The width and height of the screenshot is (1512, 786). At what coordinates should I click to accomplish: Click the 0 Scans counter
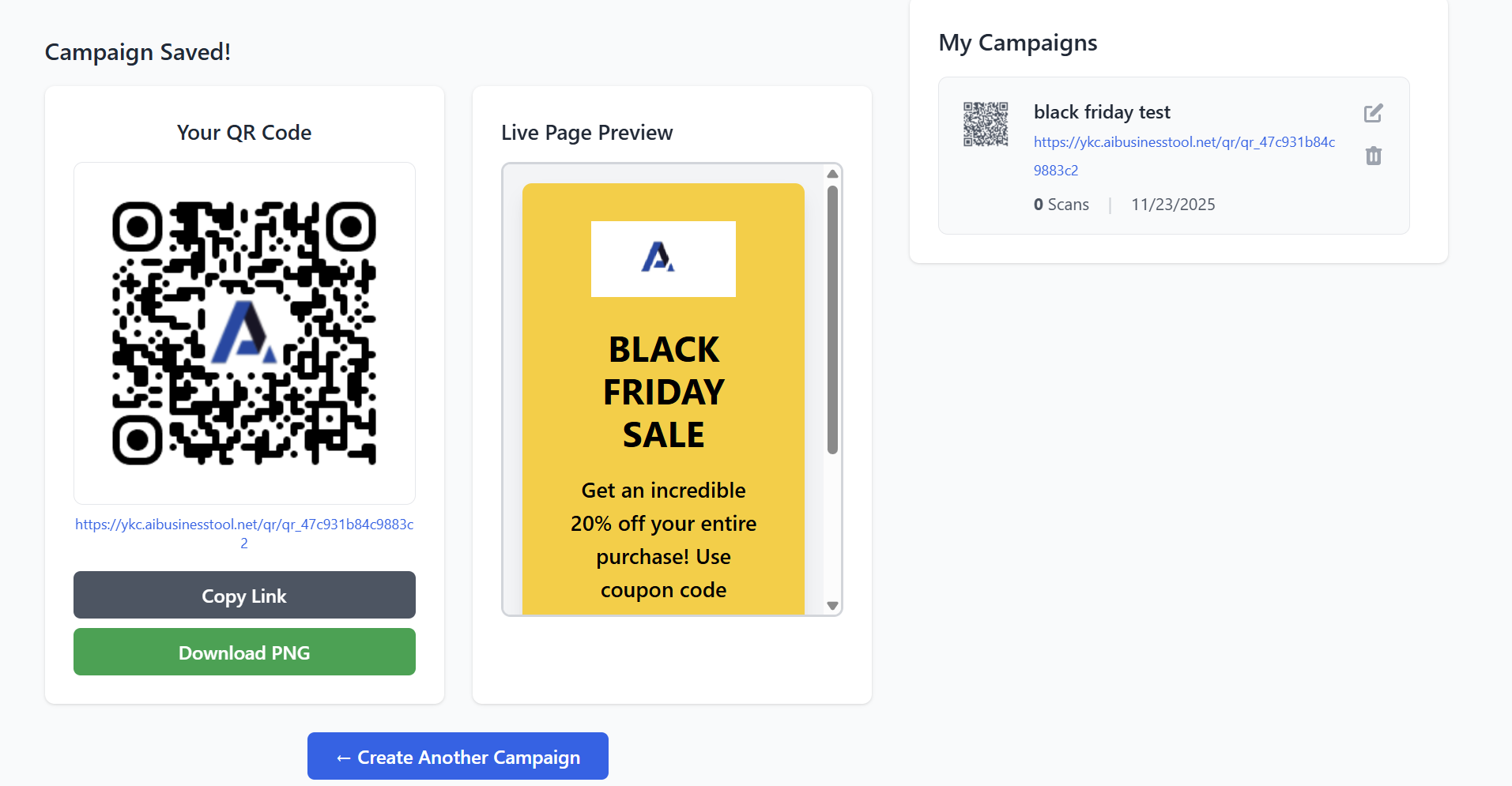(x=1061, y=205)
